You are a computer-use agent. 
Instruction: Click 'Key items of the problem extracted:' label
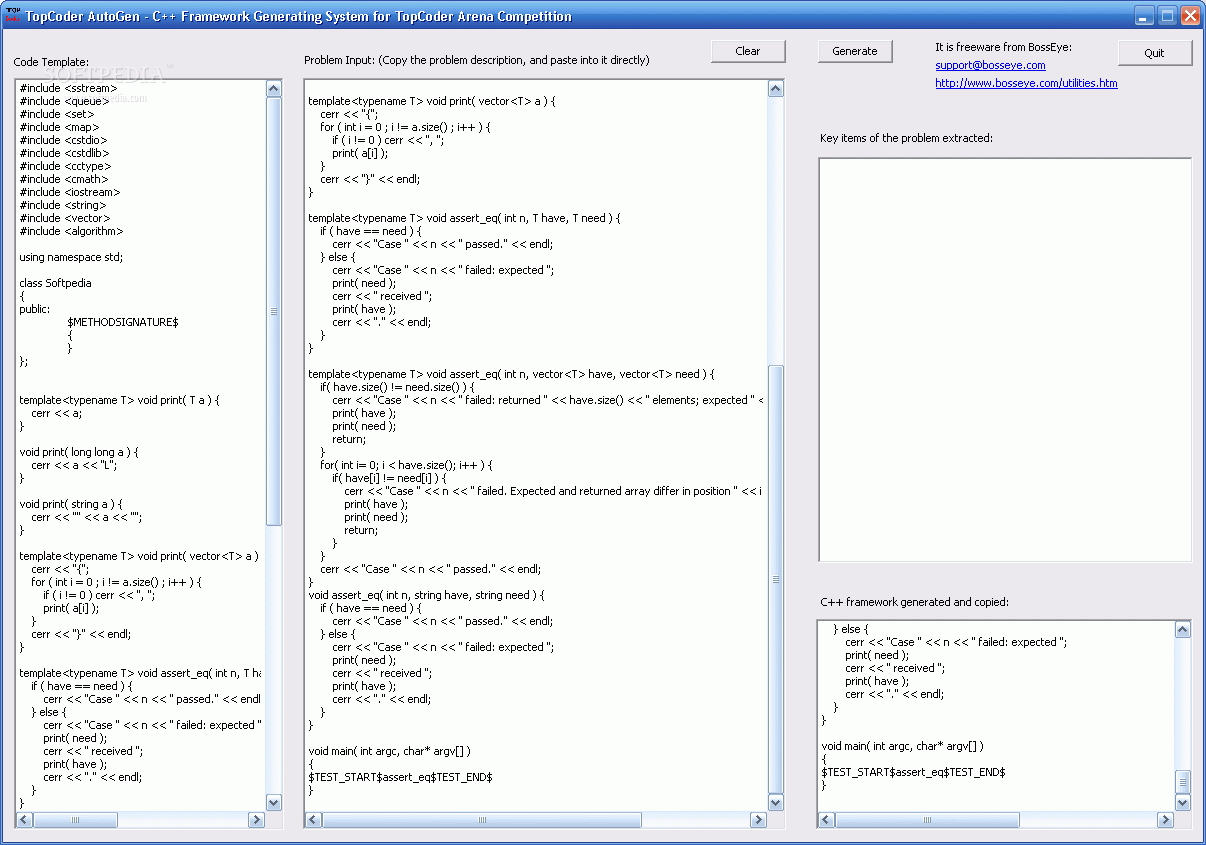[x=906, y=138]
